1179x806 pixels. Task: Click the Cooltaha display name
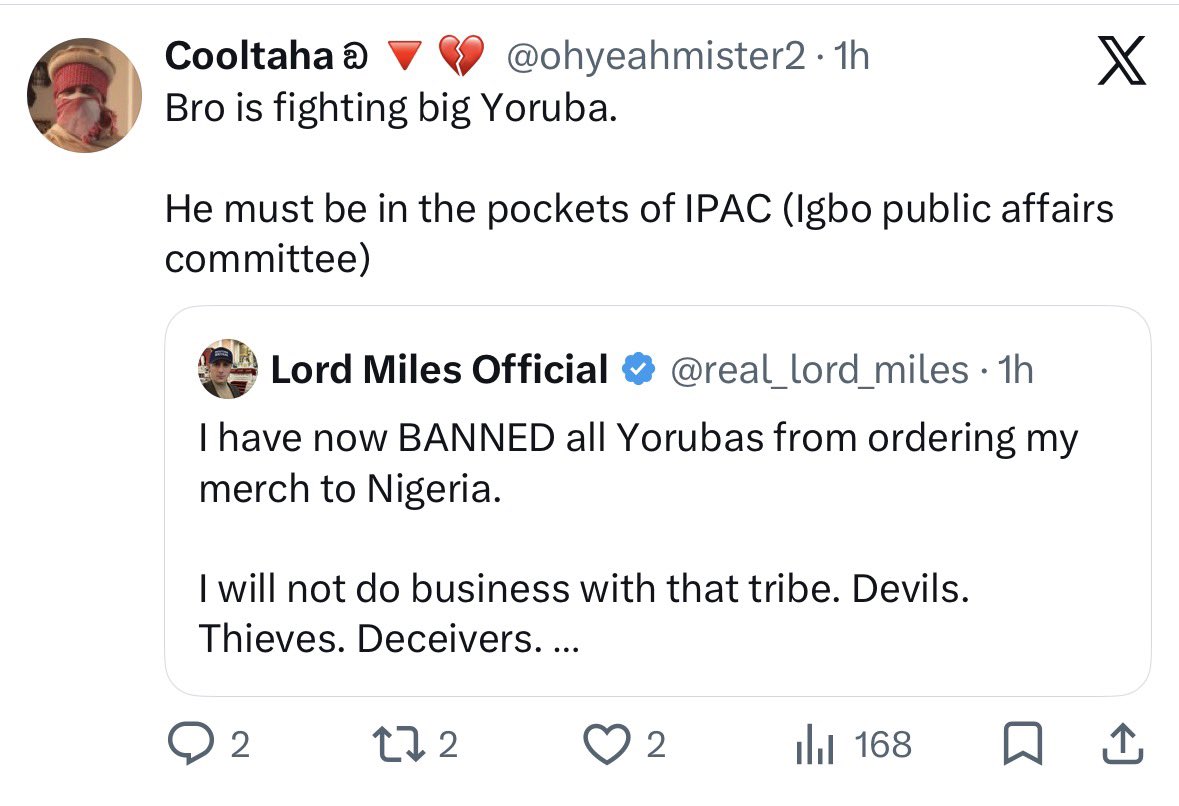(x=247, y=57)
